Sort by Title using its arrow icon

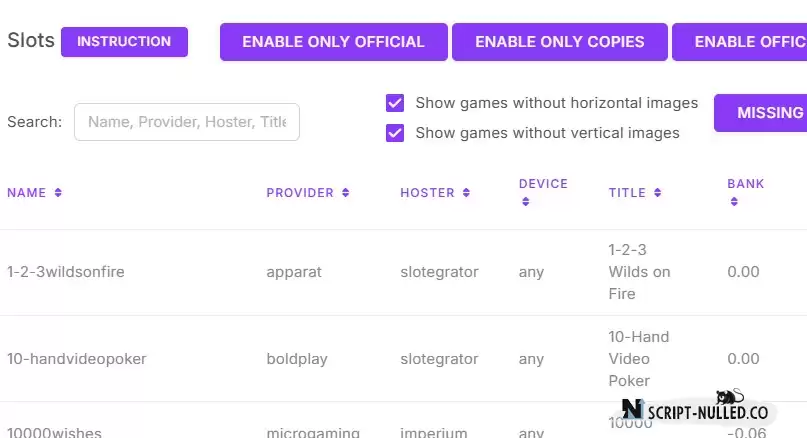tap(658, 192)
